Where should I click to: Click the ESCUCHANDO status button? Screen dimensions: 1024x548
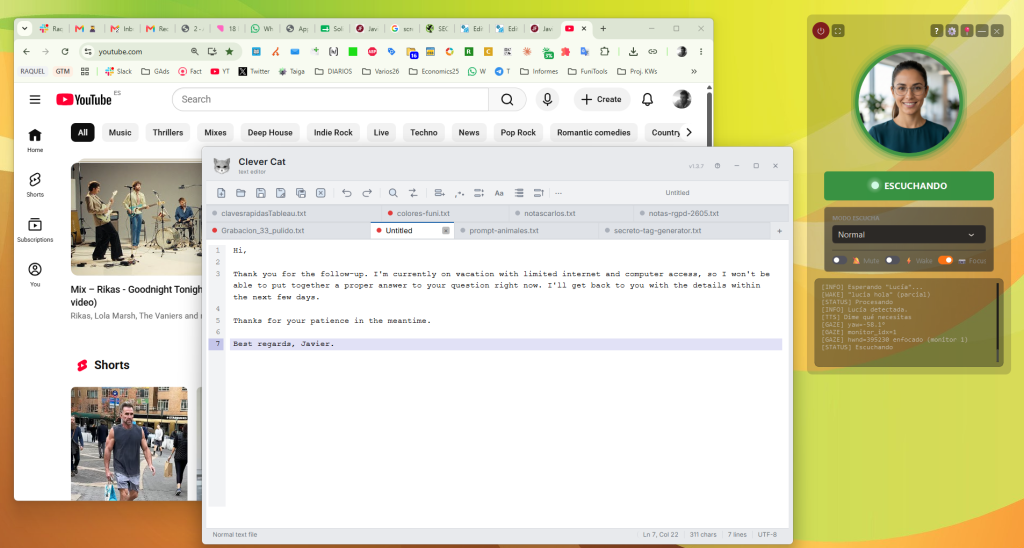click(x=908, y=185)
